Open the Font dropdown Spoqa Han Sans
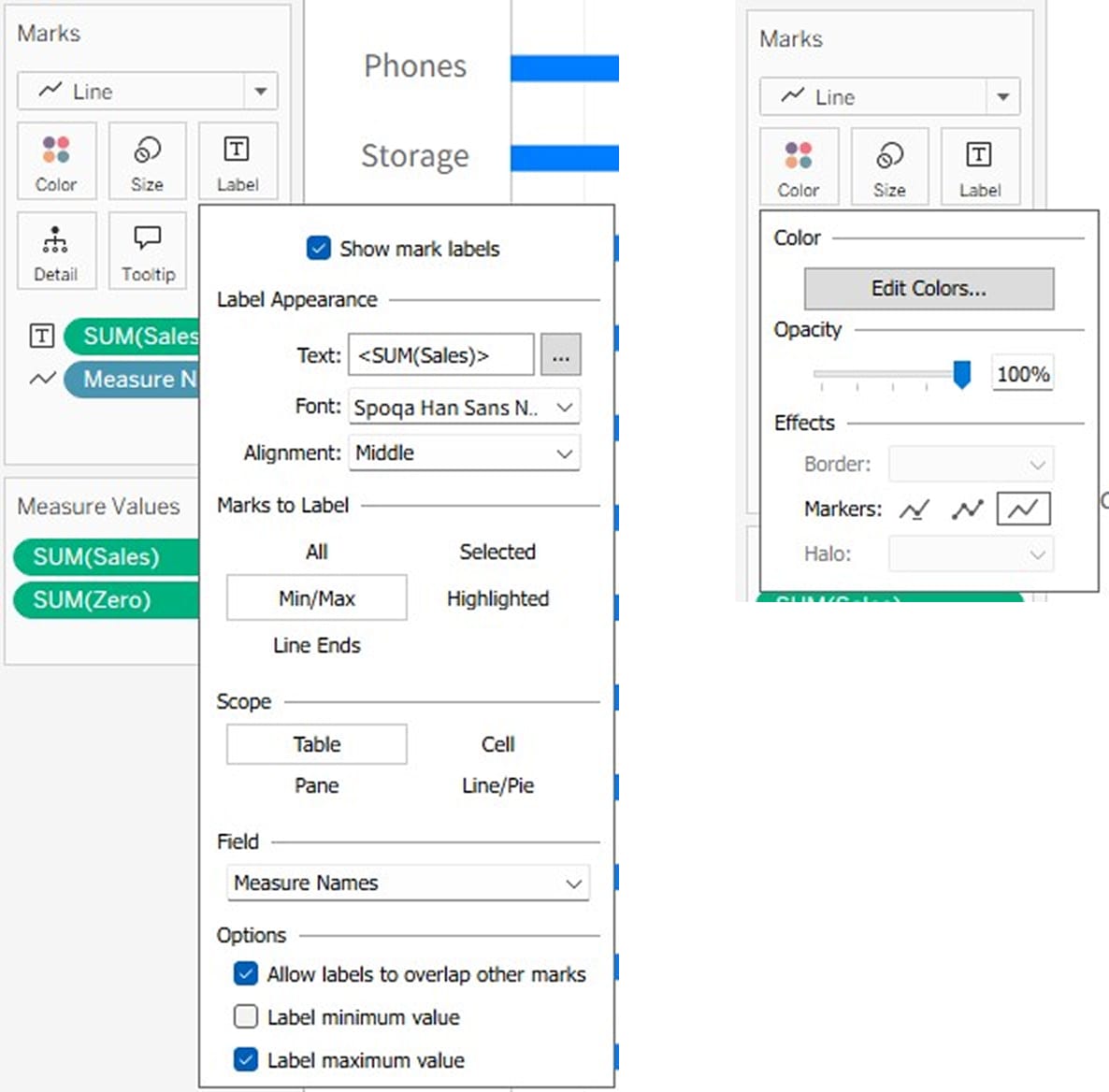 (x=464, y=408)
